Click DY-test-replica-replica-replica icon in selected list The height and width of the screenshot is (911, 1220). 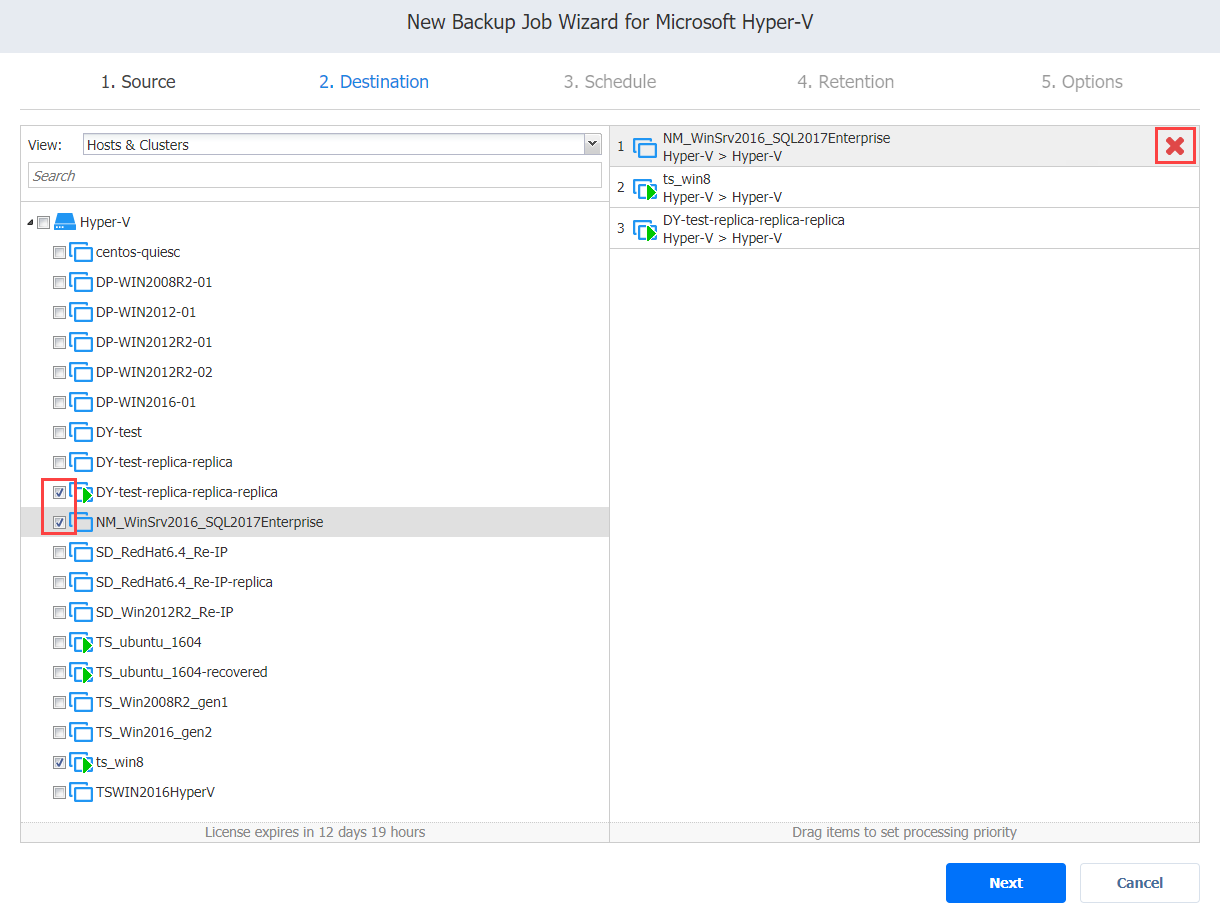click(x=645, y=229)
